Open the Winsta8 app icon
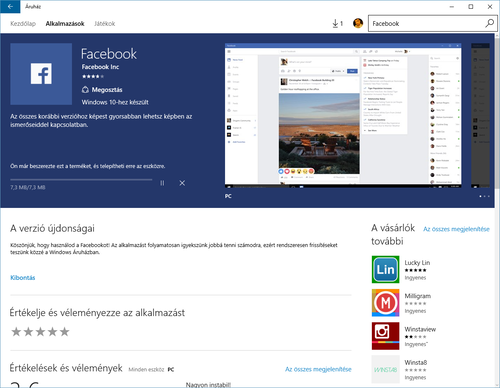The width and height of the screenshot is (500, 388). click(x=385, y=369)
